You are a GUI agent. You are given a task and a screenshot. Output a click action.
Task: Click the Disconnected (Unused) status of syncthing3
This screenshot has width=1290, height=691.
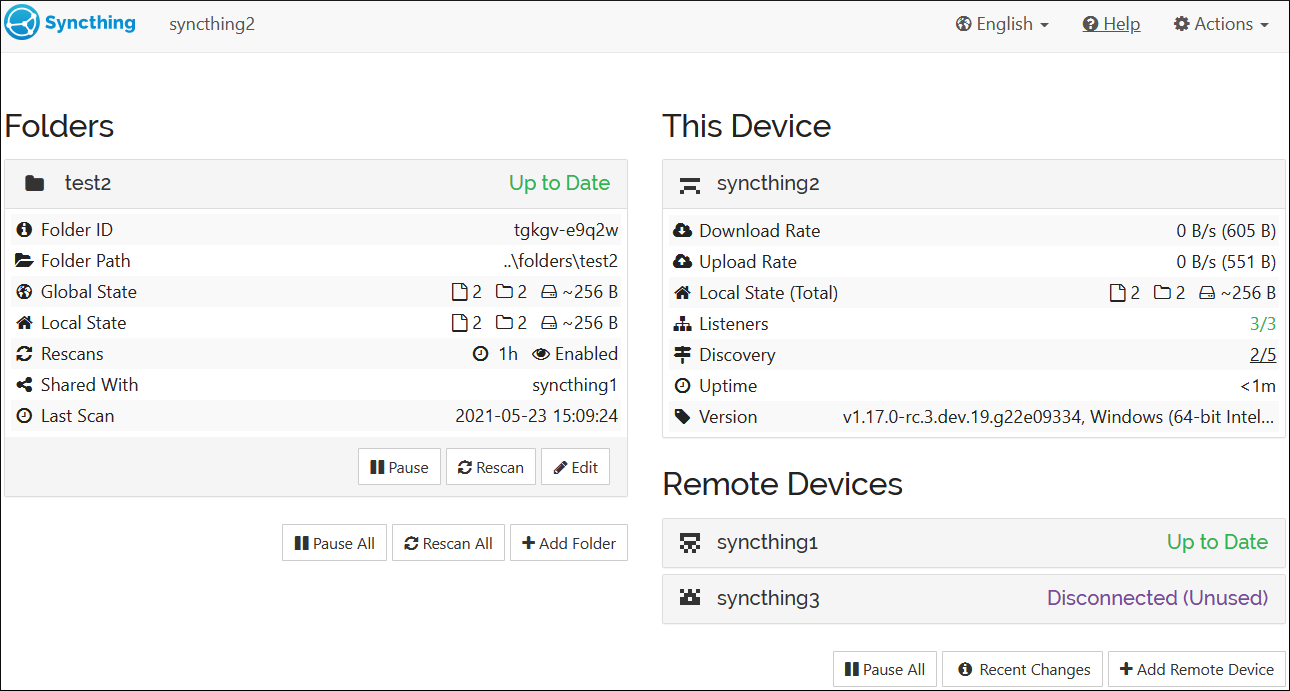[x=1157, y=598]
